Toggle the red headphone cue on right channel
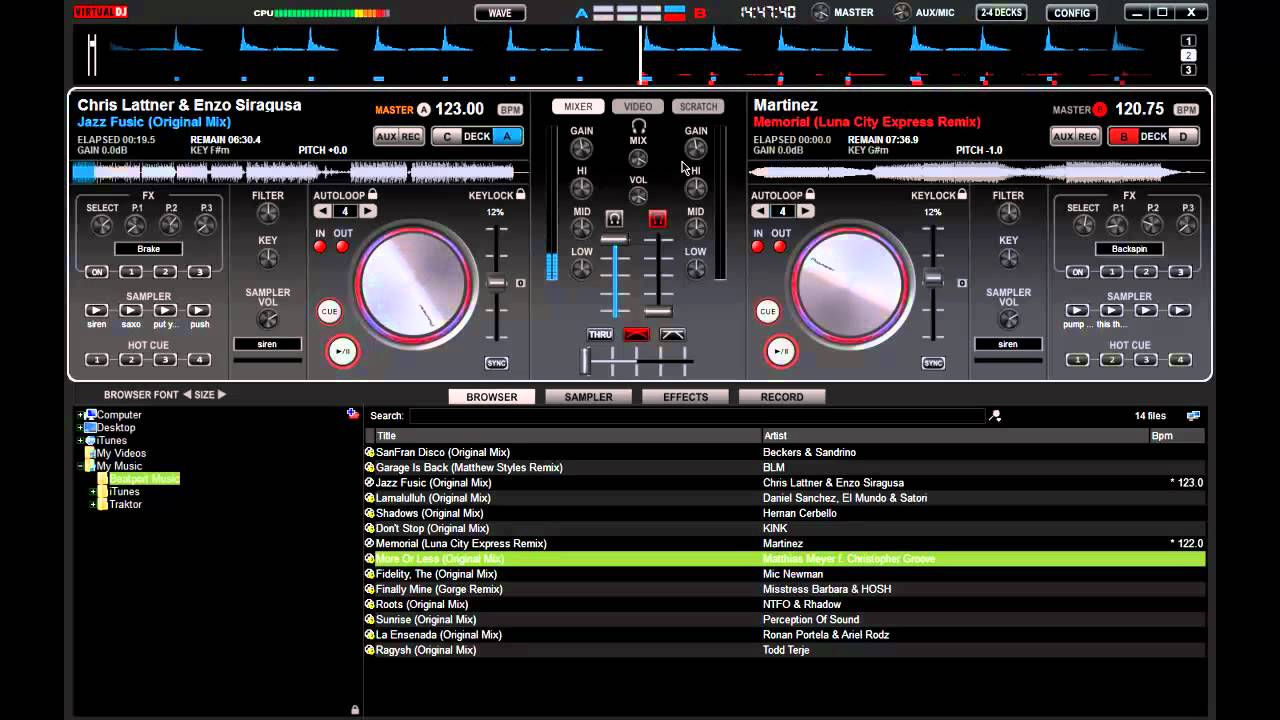Viewport: 1280px width, 720px height. 658,219
